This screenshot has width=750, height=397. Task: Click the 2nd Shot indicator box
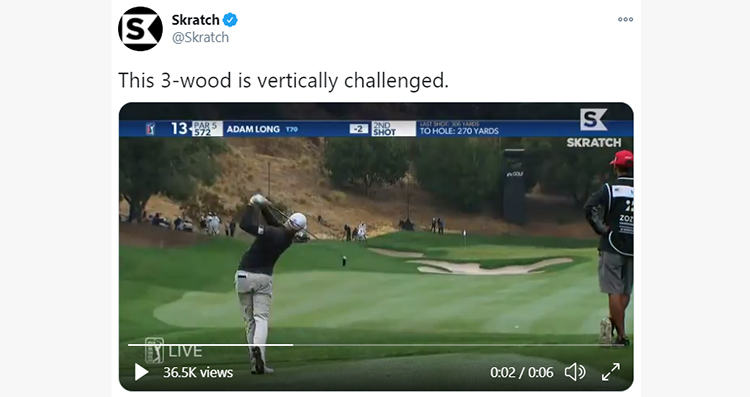pyautogui.click(x=393, y=129)
